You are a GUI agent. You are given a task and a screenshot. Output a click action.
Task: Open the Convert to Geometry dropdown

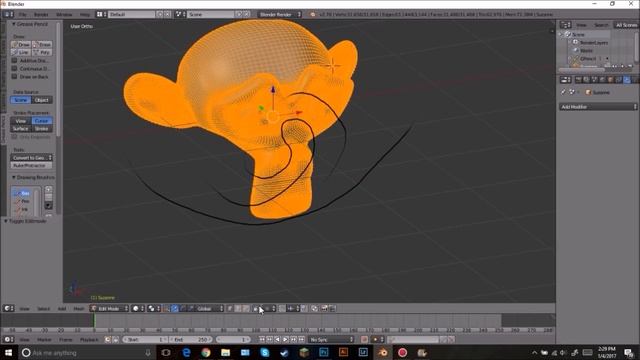pyautogui.click(x=32, y=158)
